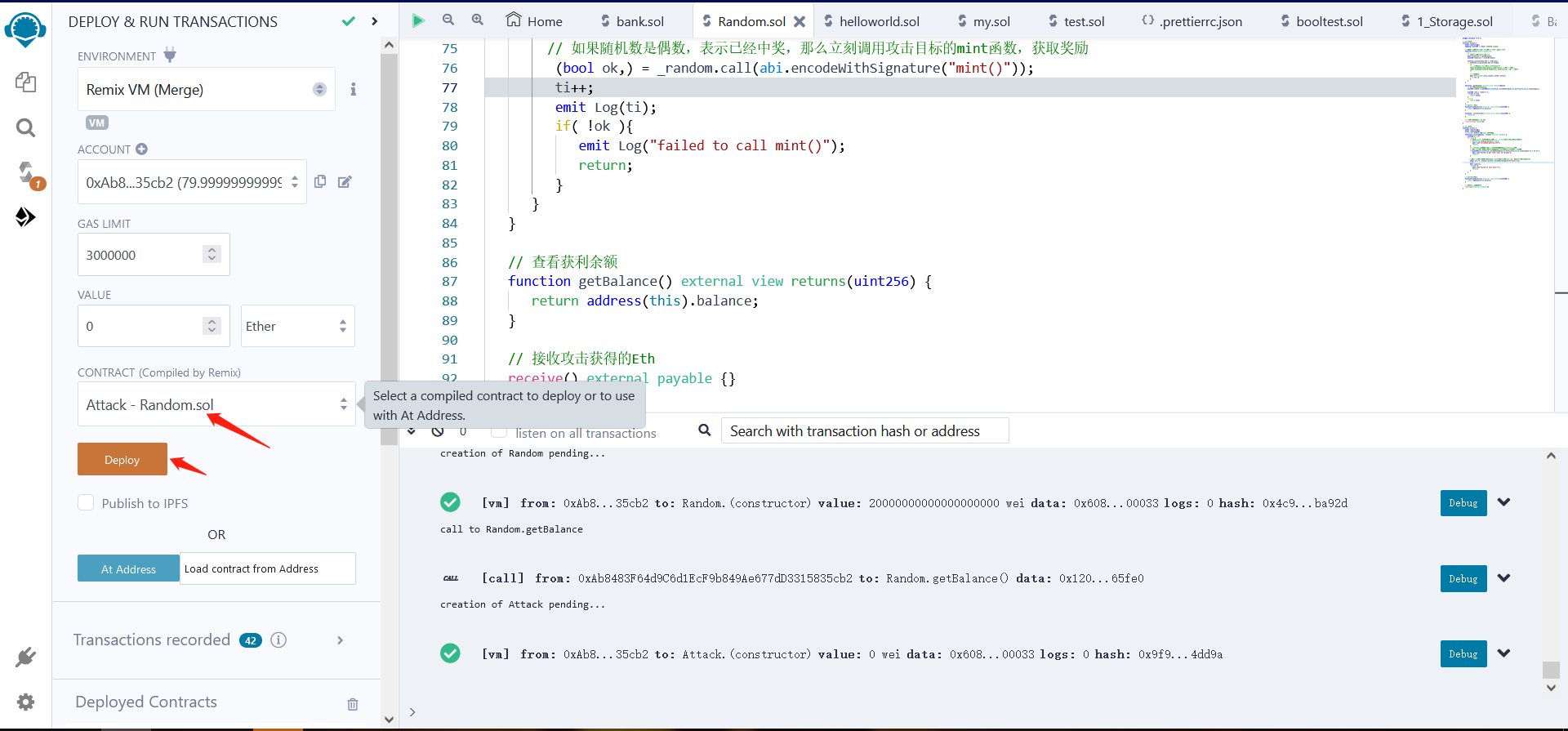This screenshot has height=731, width=1568.
Task: Clear deployed contracts trash icon
Action: 353,704
